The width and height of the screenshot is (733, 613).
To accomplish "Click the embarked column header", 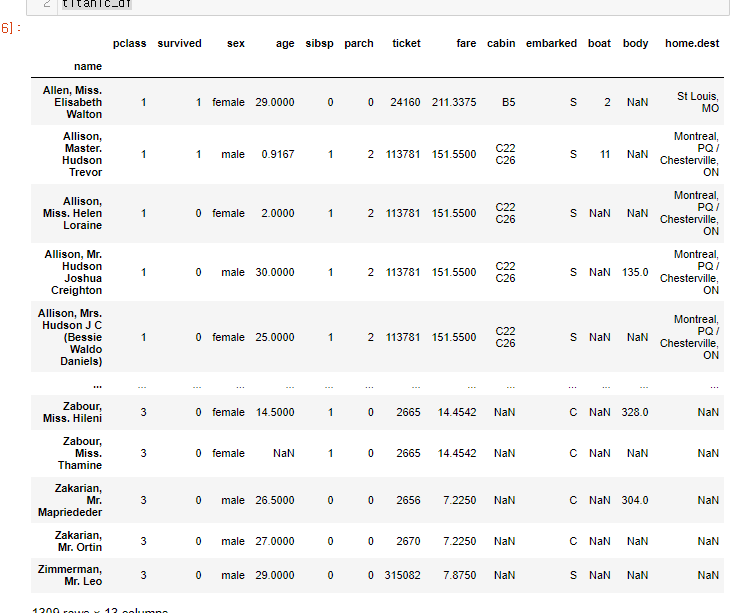I will pyautogui.click(x=551, y=43).
